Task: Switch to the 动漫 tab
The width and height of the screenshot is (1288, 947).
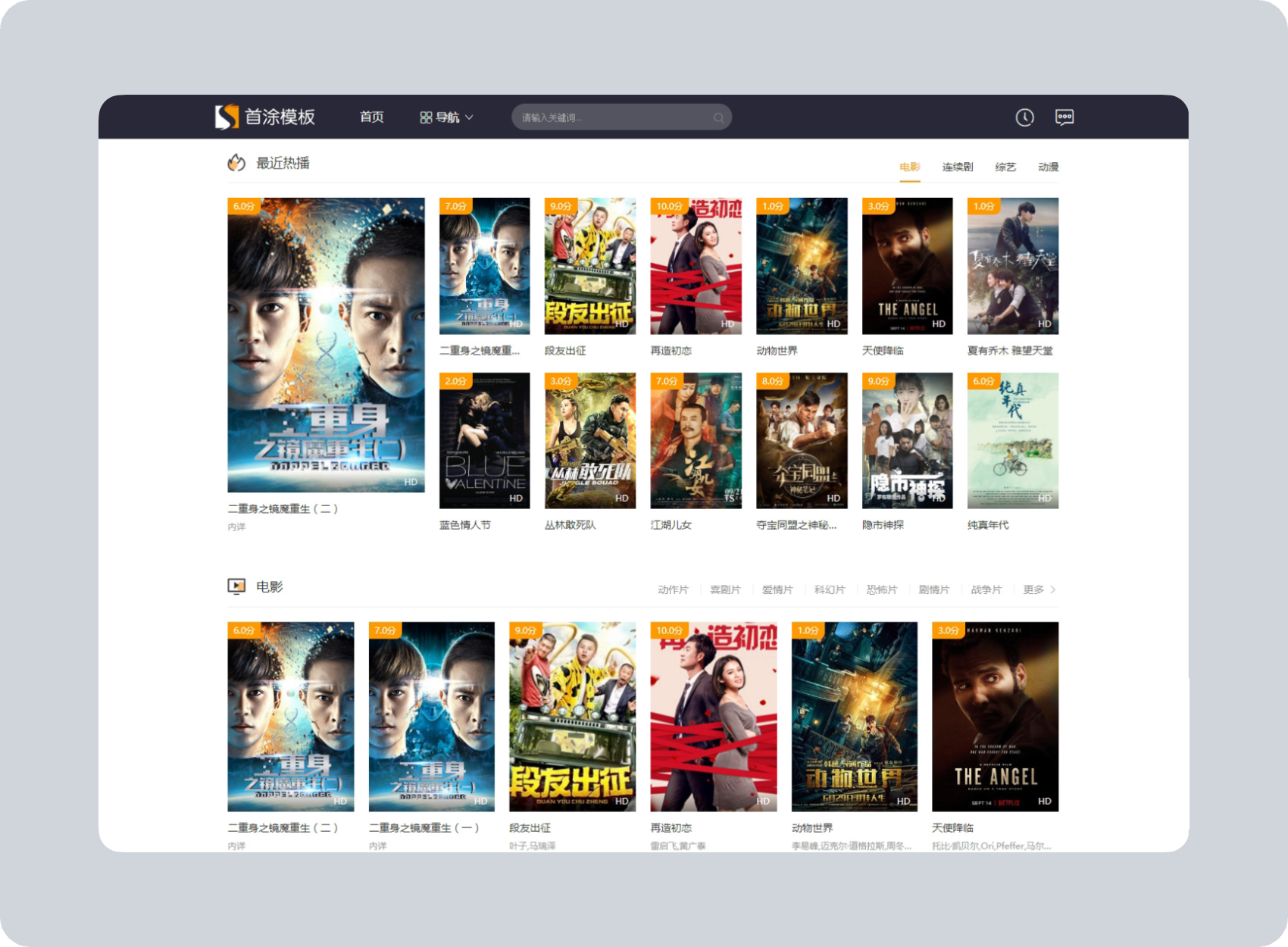Action: (1049, 167)
